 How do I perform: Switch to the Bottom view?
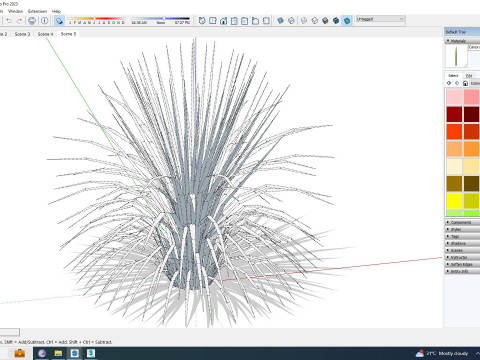(x=266, y=21)
